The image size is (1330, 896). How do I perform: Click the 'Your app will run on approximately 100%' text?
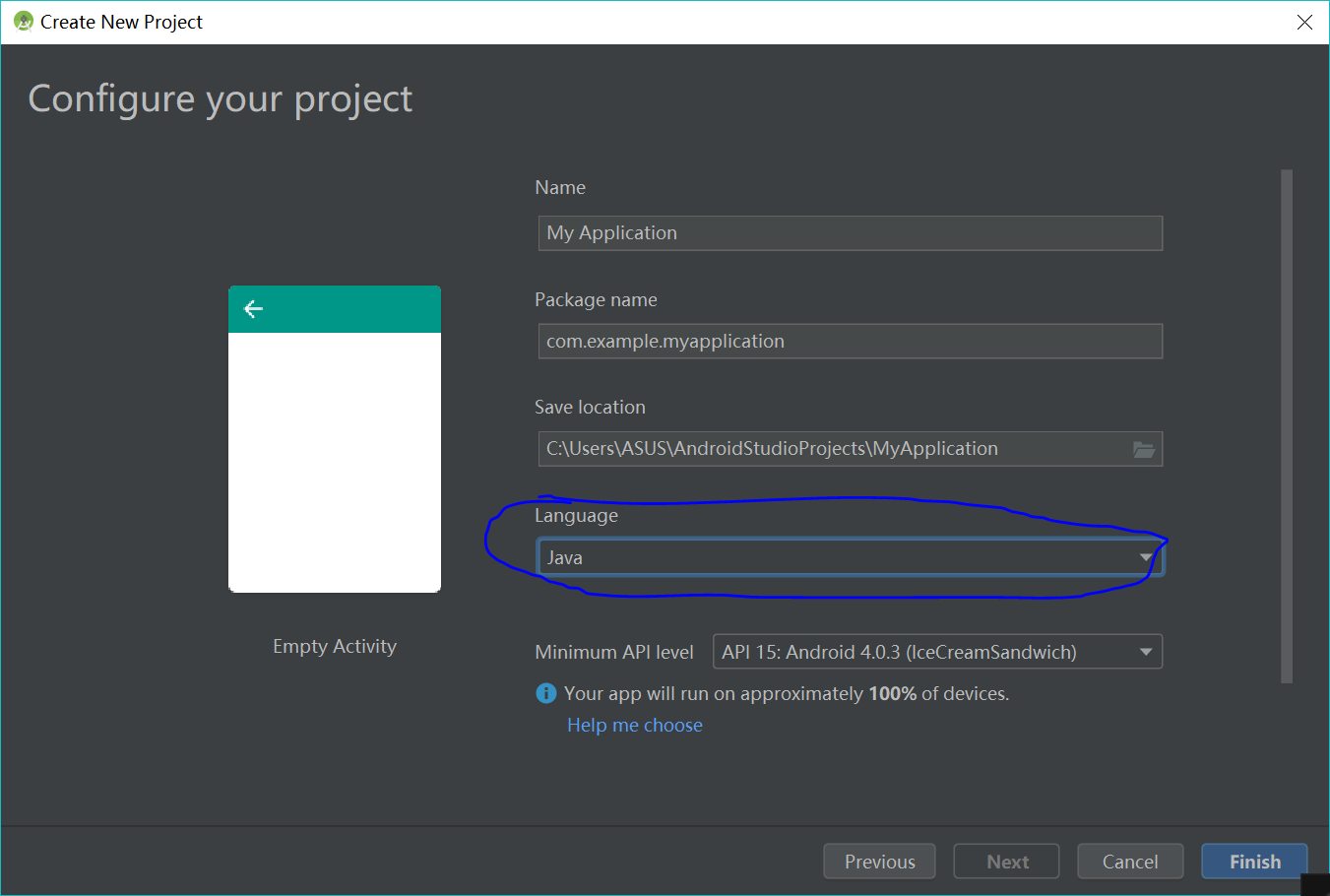click(x=787, y=693)
